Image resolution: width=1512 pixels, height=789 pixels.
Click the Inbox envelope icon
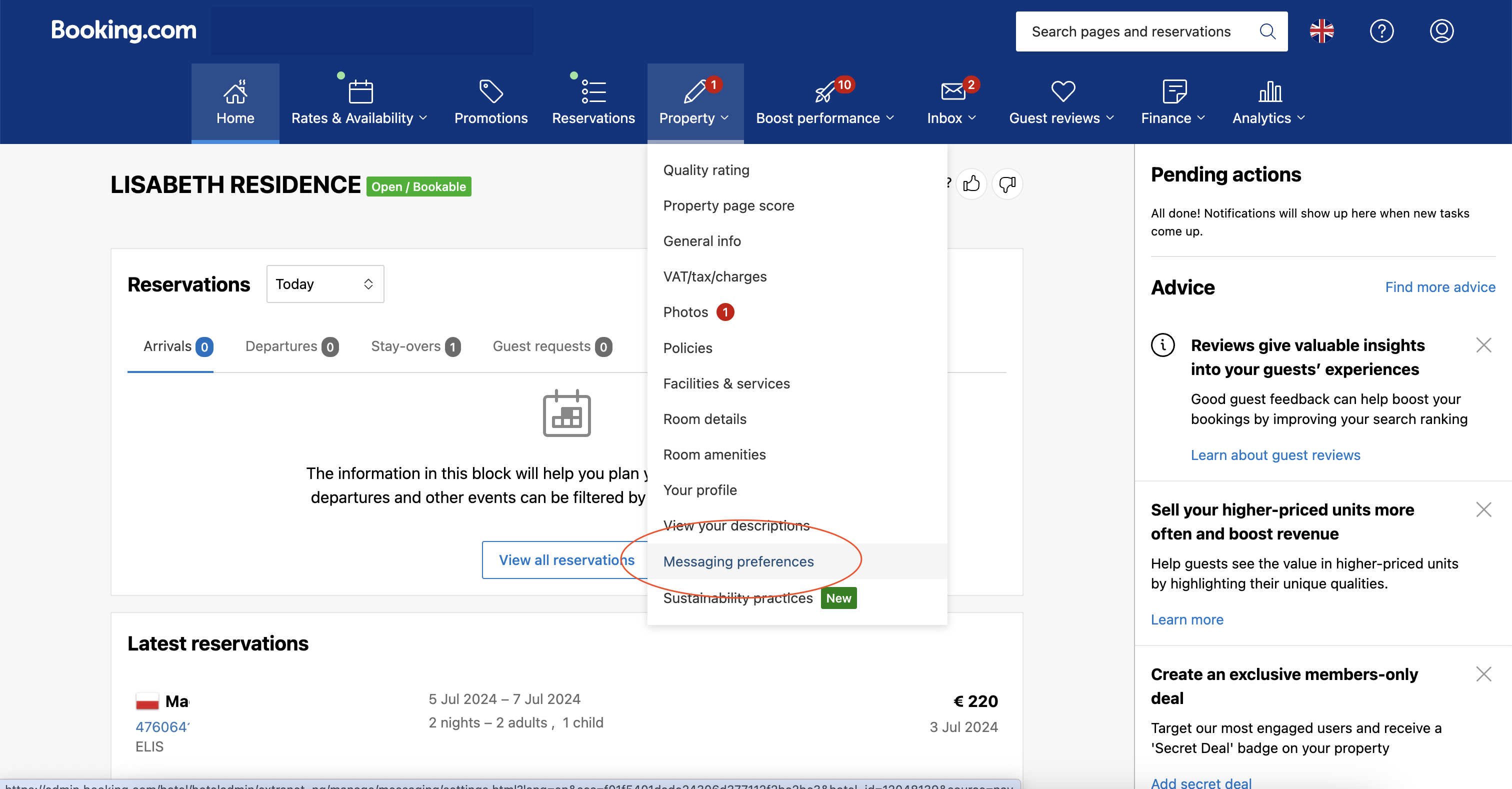(x=952, y=91)
